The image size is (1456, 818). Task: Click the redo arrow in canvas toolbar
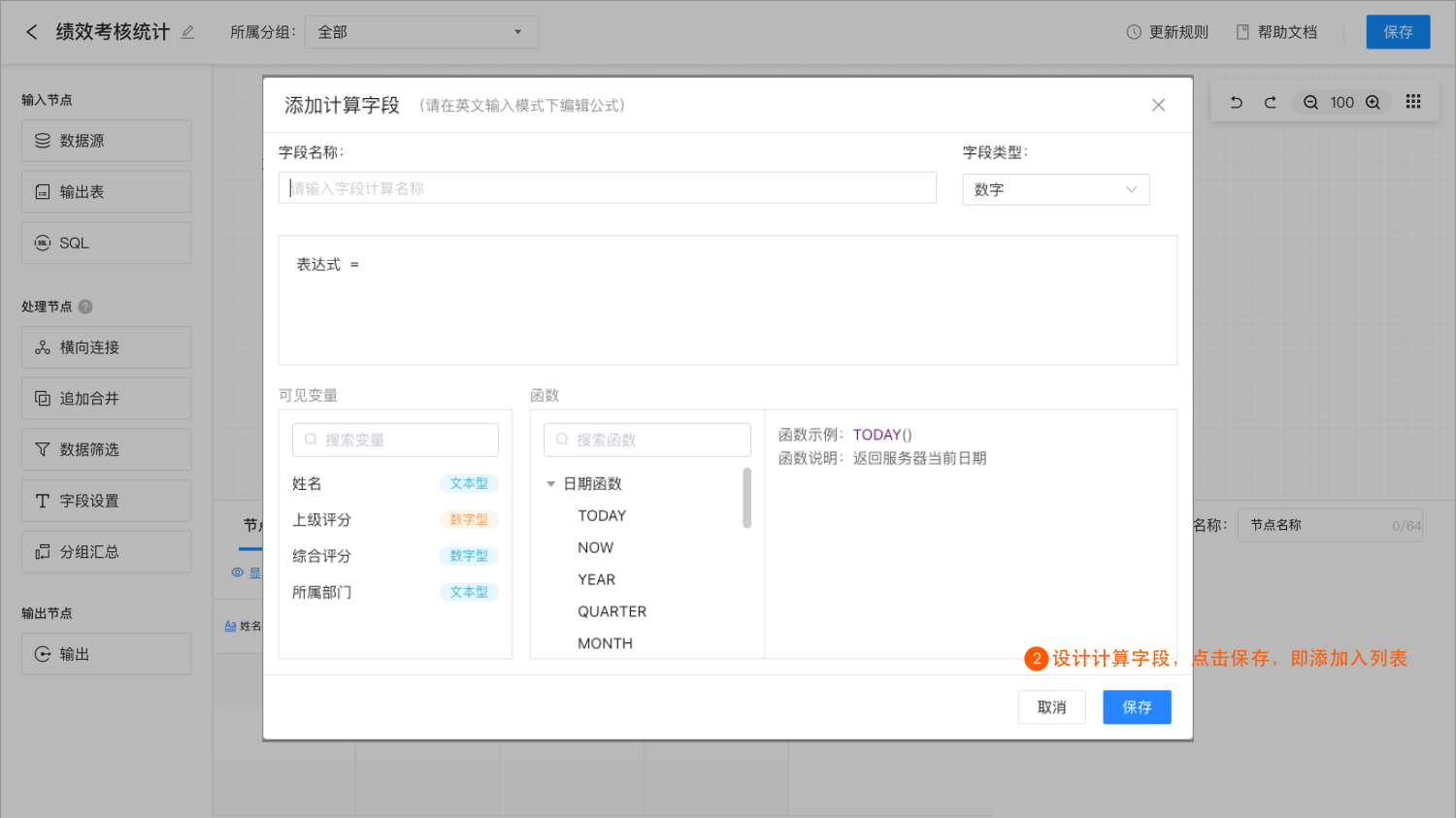click(x=1270, y=102)
